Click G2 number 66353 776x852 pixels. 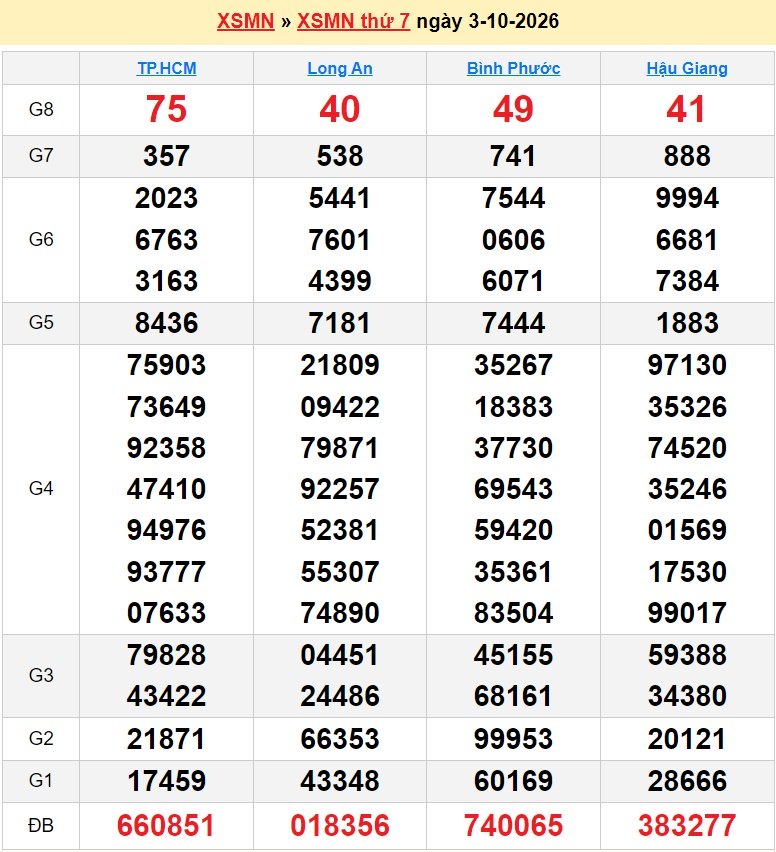[340, 739]
